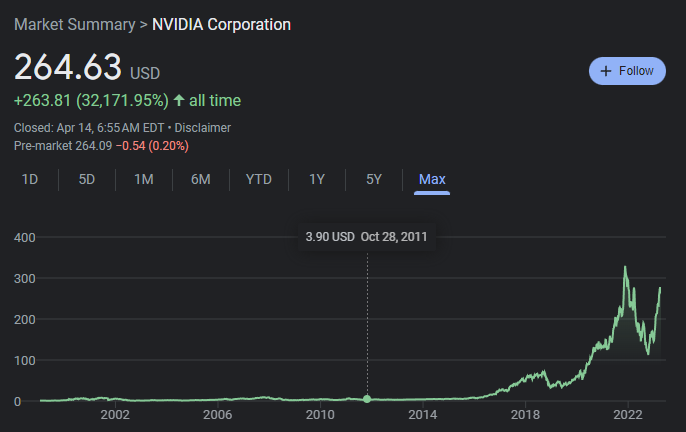Image resolution: width=686 pixels, height=432 pixels.
Task: Click the chart's highest peak near 2022
Action: pyautogui.click(x=626, y=268)
